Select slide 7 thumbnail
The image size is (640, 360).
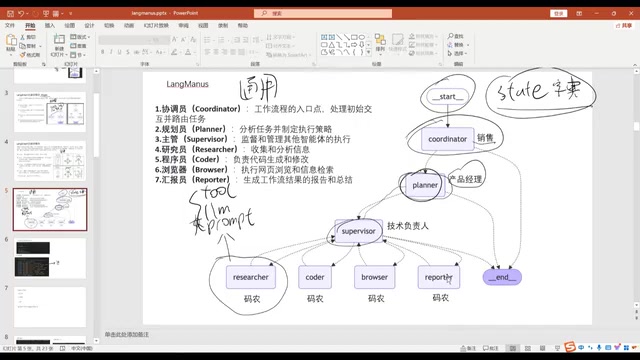click(x=50, y=307)
